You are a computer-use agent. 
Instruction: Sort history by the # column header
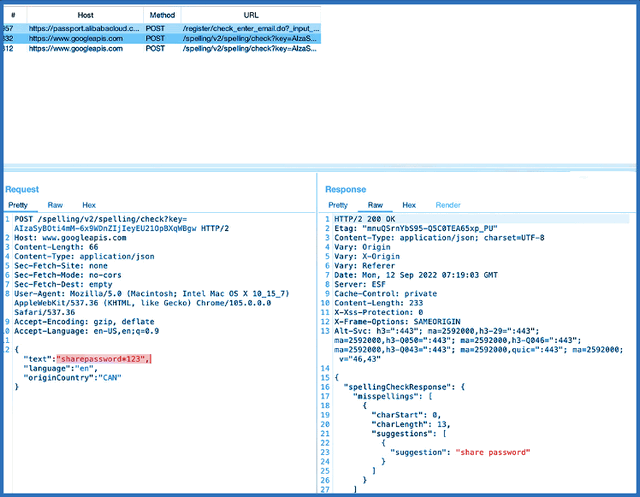(x=13, y=15)
